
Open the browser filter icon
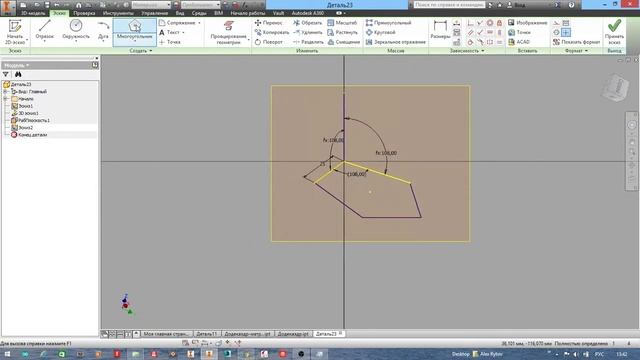coord(6,74)
